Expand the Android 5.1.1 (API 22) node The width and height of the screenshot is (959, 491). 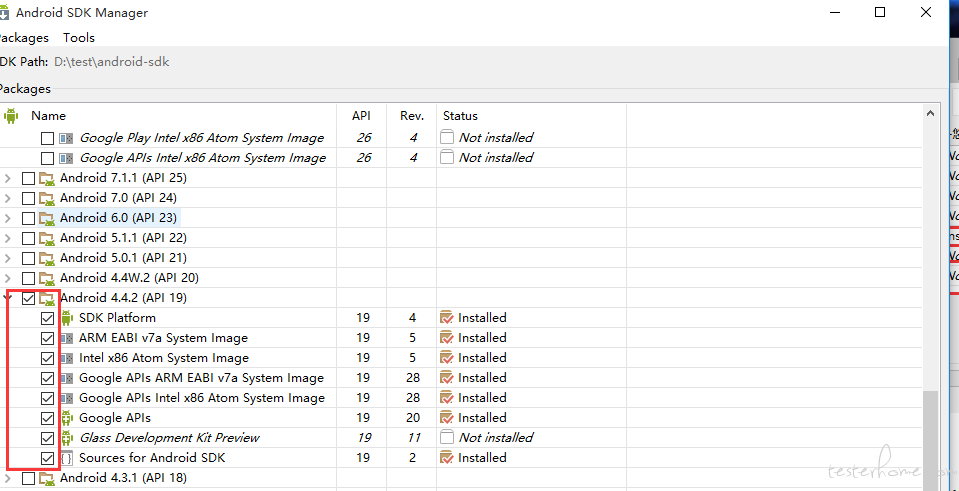point(7,238)
